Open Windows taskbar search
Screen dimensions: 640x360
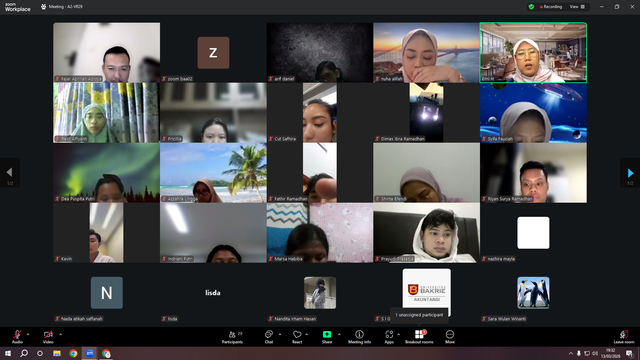click(x=24, y=353)
